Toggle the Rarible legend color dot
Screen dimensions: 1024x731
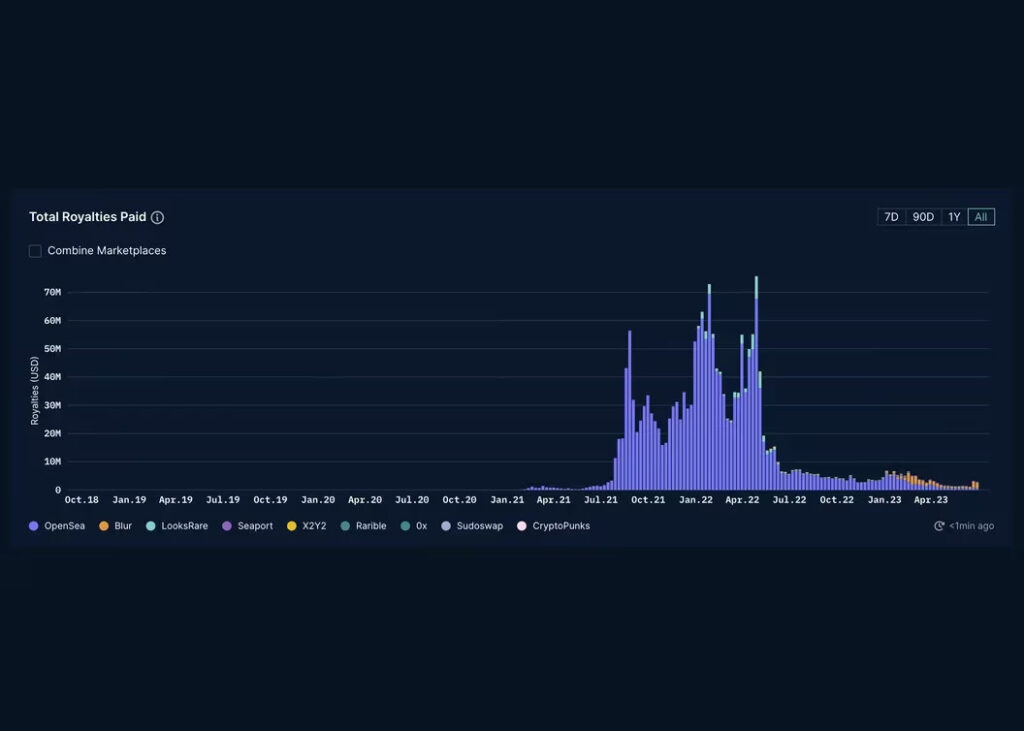(x=345, y=526)
